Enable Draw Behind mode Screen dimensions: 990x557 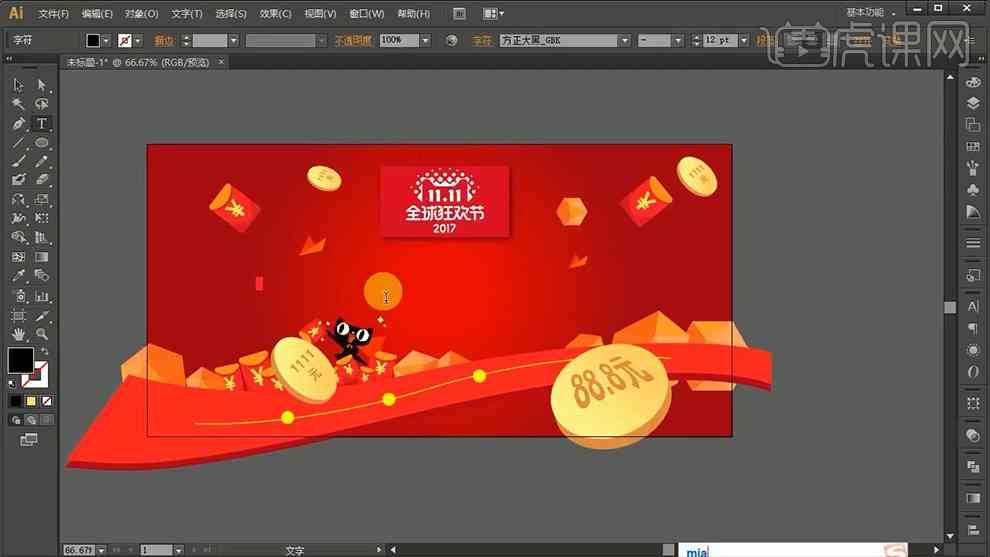[31, 420]
